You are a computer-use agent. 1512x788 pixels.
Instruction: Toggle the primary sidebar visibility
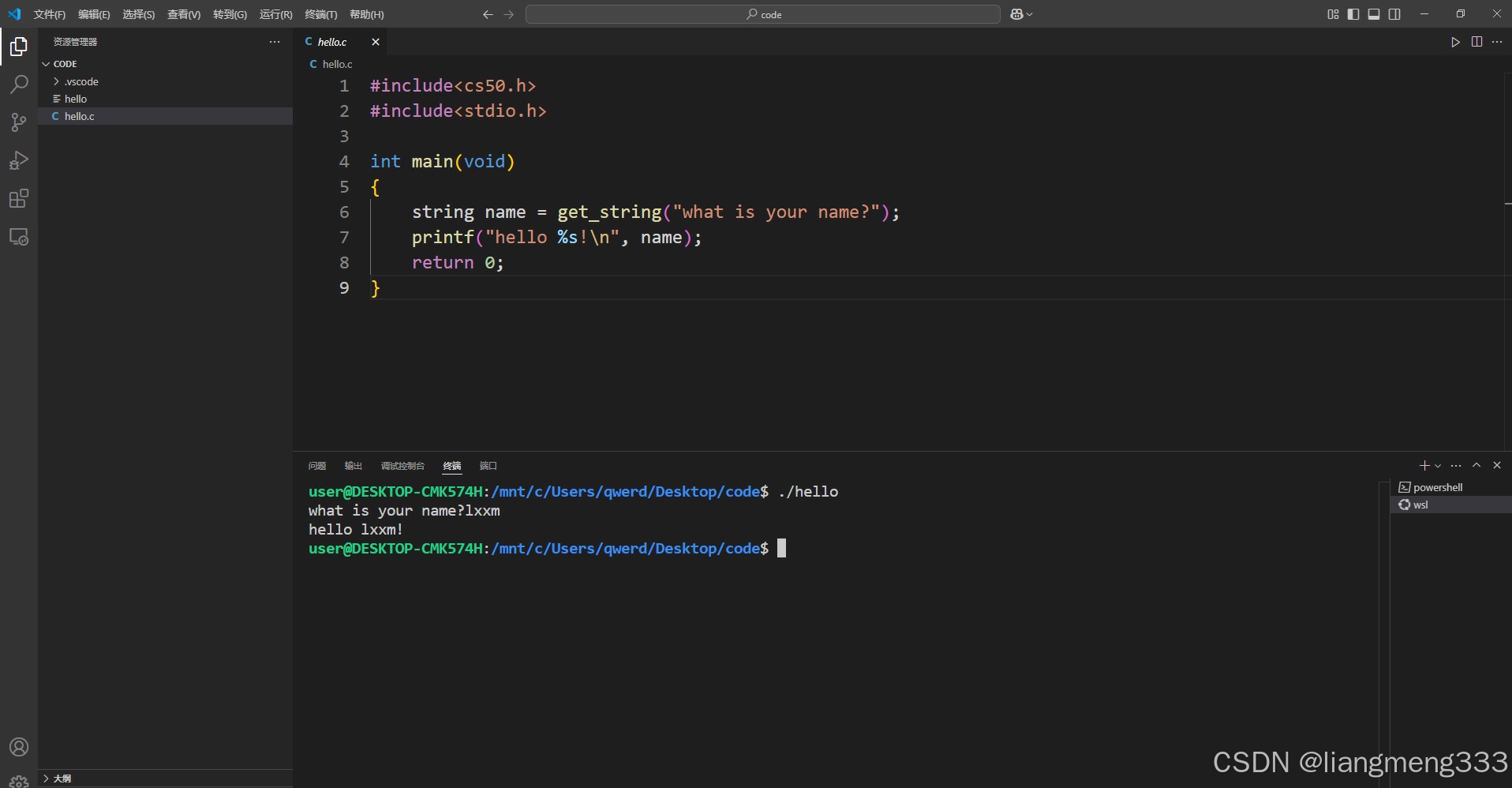point(1353,13)
